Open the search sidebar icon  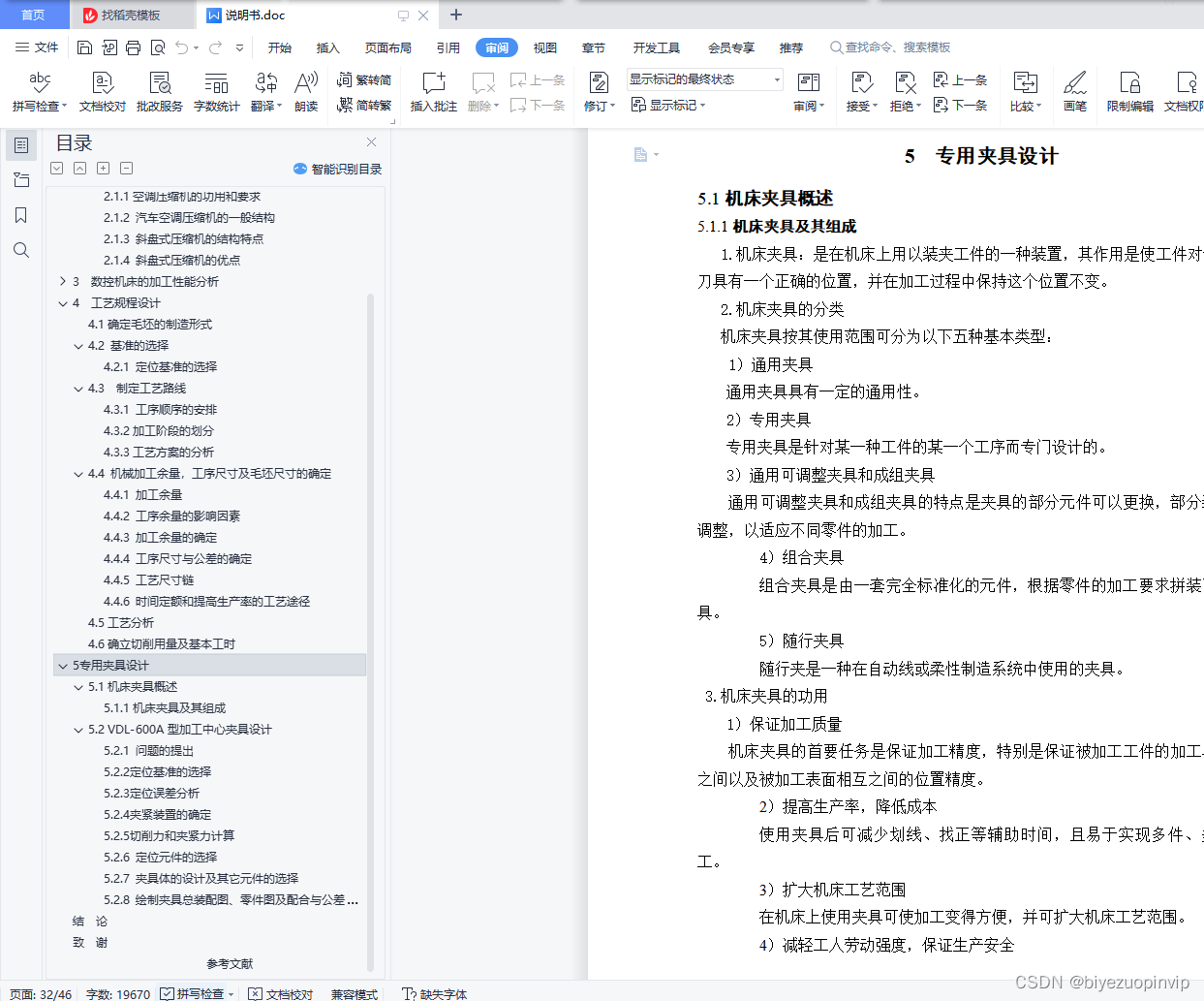click(21, 250)
